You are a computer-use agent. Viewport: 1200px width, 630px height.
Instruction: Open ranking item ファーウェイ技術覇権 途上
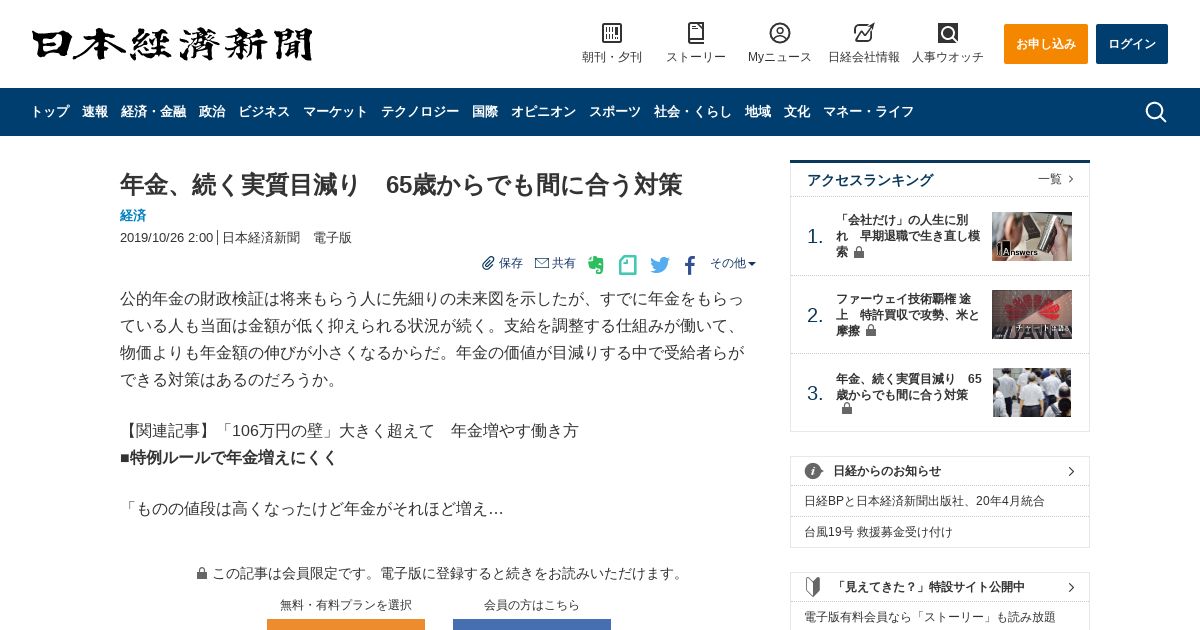tap(908, 314)
